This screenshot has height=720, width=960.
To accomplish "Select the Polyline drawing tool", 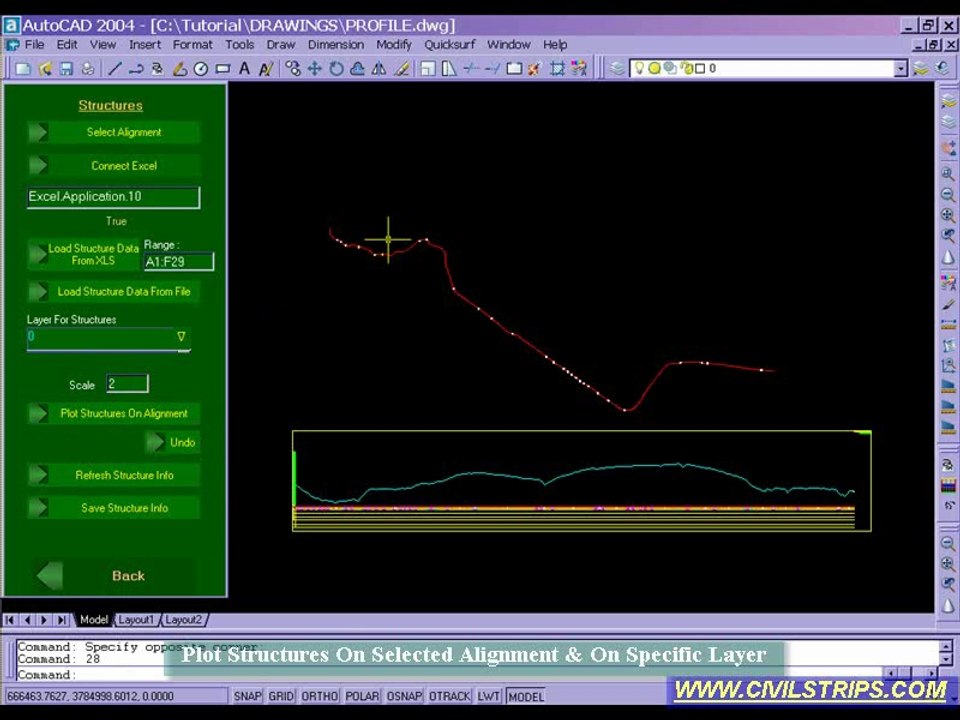I will (136, 69).
